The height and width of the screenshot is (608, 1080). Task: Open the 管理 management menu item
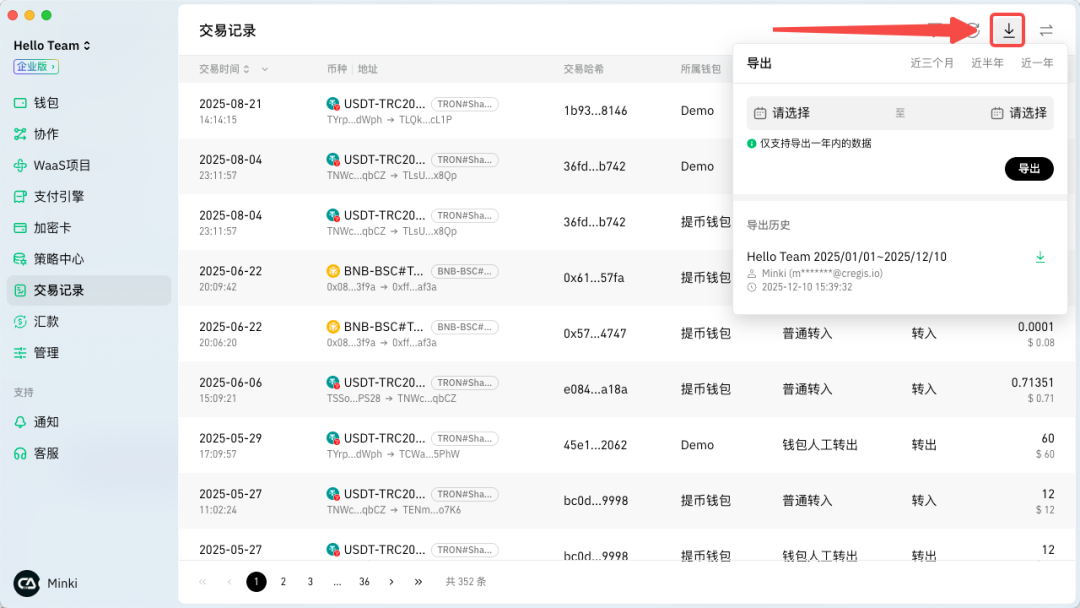point(44,352)
